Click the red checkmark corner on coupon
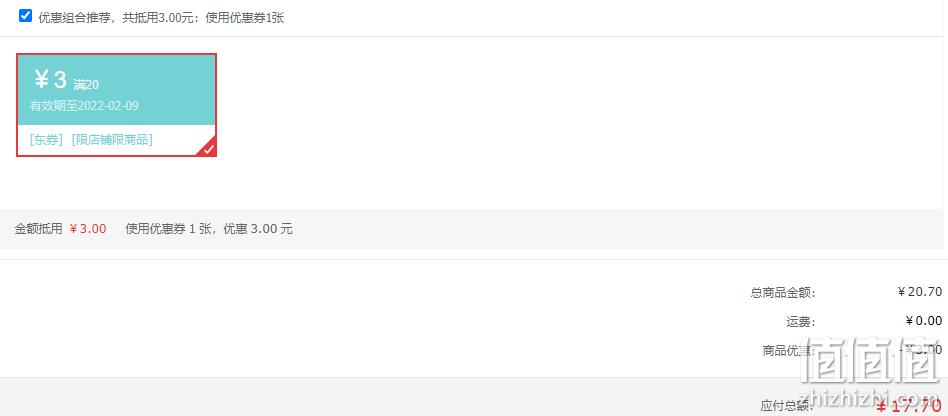Screen dimensions: 948x416 [x=208, y=149]
